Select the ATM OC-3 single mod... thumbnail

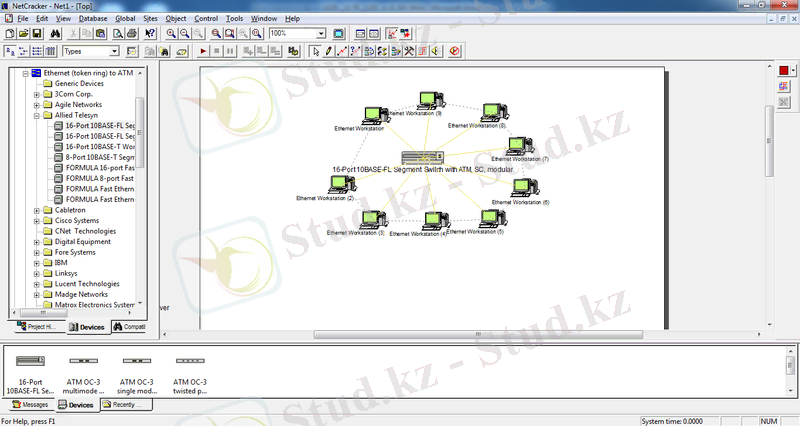click(137, 374)
